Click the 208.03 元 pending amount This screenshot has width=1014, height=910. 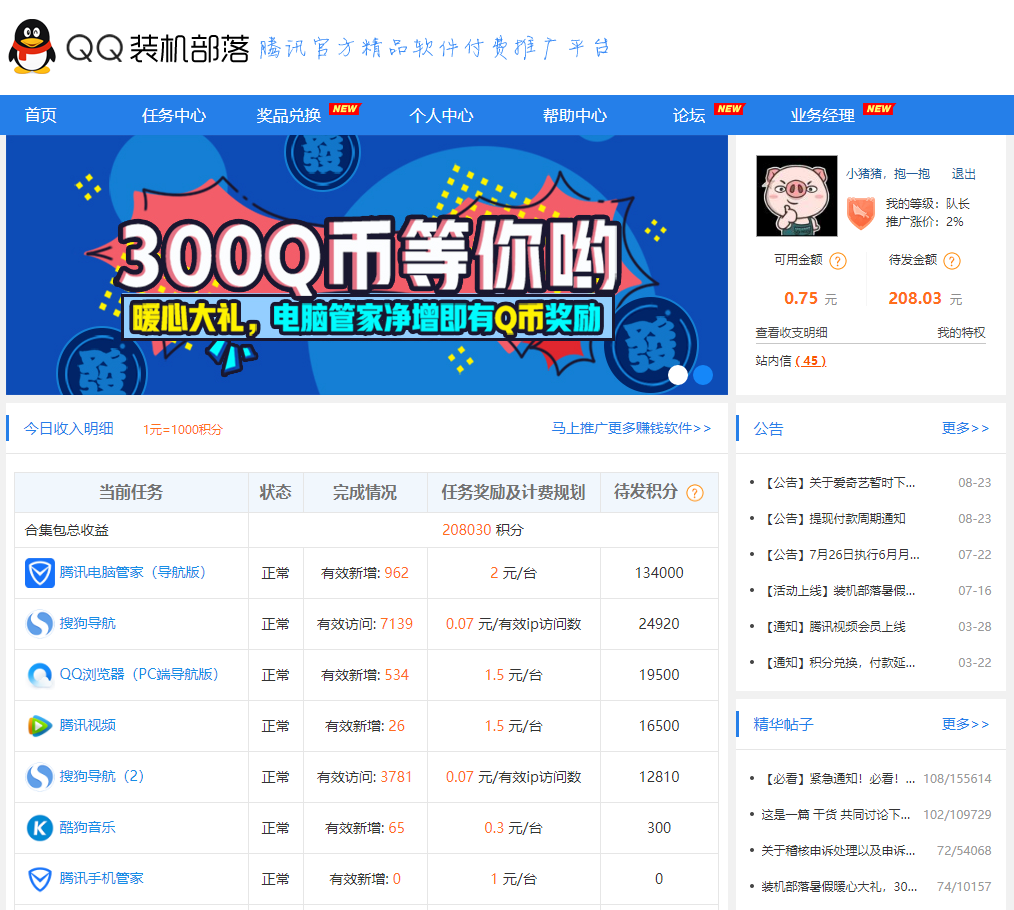click(925, 298)
